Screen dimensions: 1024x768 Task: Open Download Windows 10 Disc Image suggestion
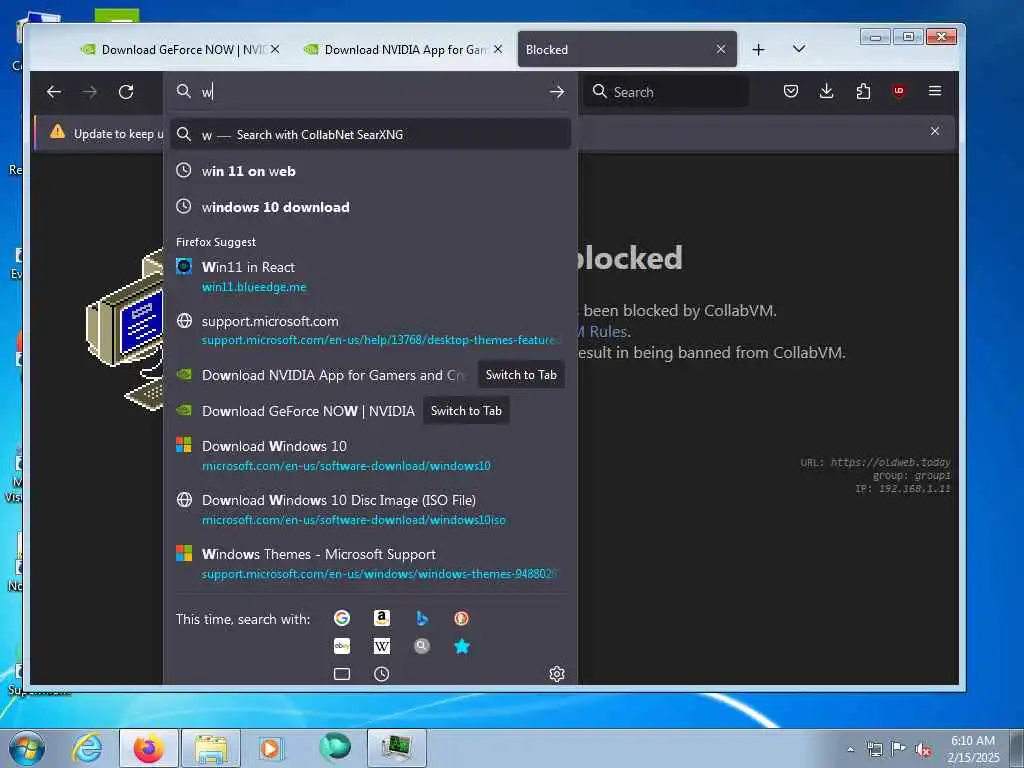(370, 509)
